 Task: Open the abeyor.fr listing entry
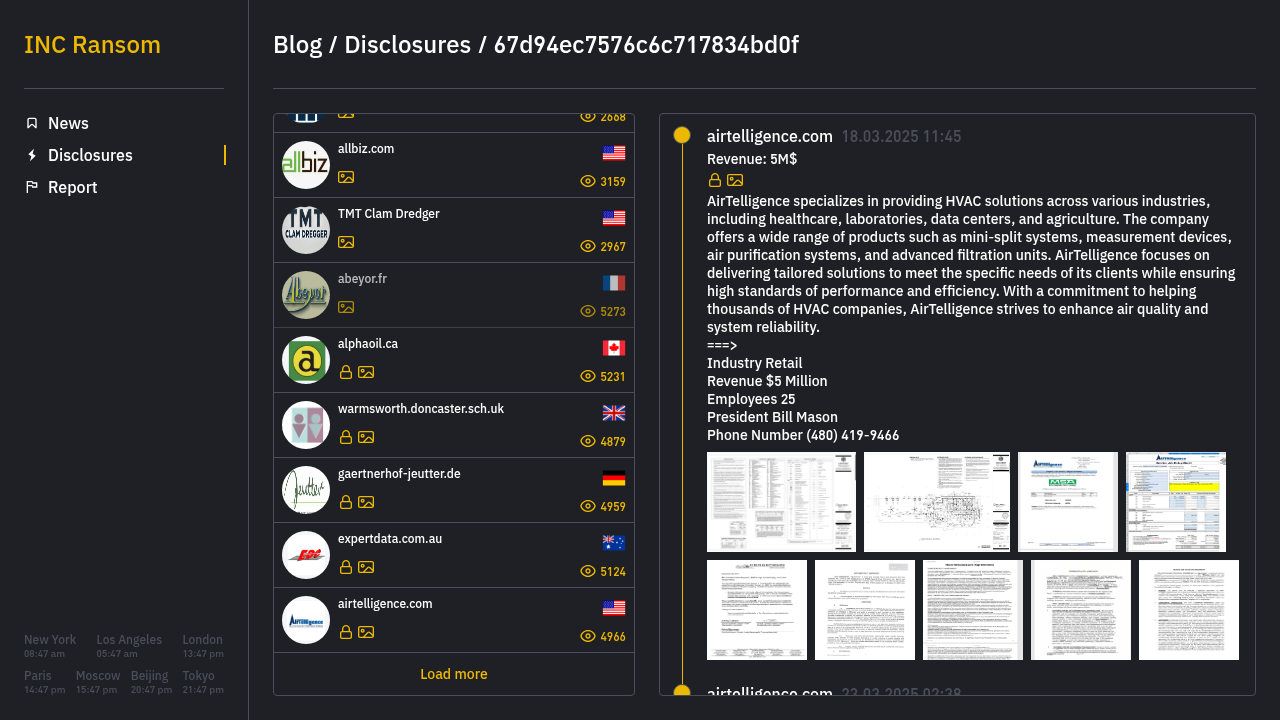click(454, 295)
